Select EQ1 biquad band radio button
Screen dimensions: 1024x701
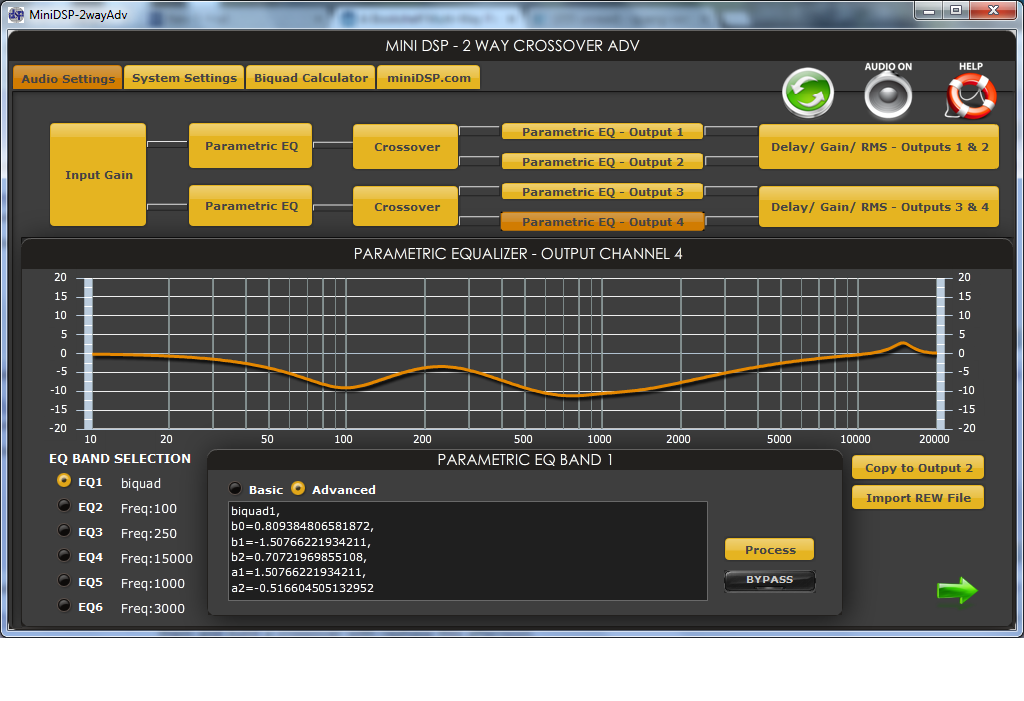click(x=64, y=481)
